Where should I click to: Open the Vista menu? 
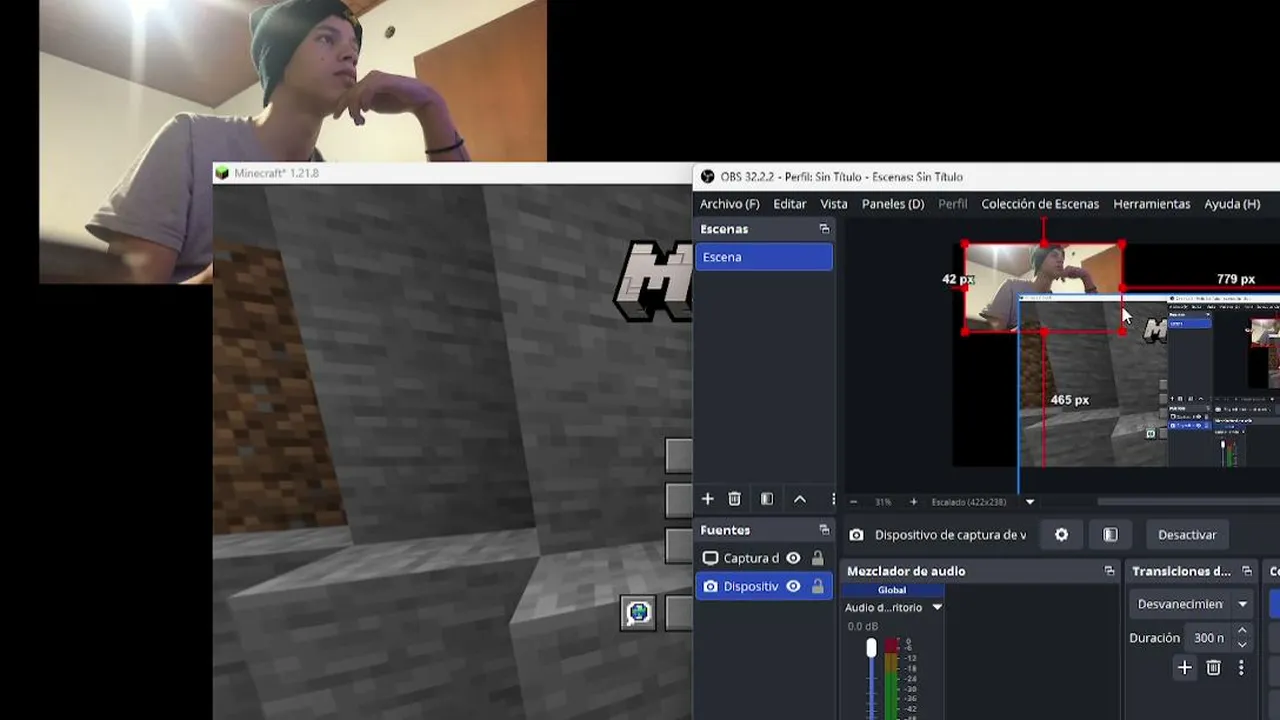(834, 204)
